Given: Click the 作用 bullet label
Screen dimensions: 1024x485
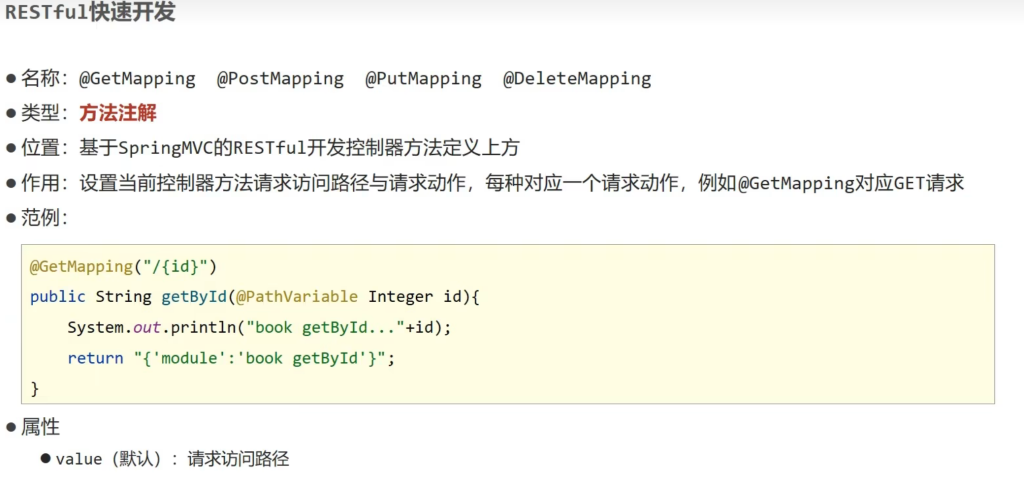Looking at the screenshot, I should [44, 183].
